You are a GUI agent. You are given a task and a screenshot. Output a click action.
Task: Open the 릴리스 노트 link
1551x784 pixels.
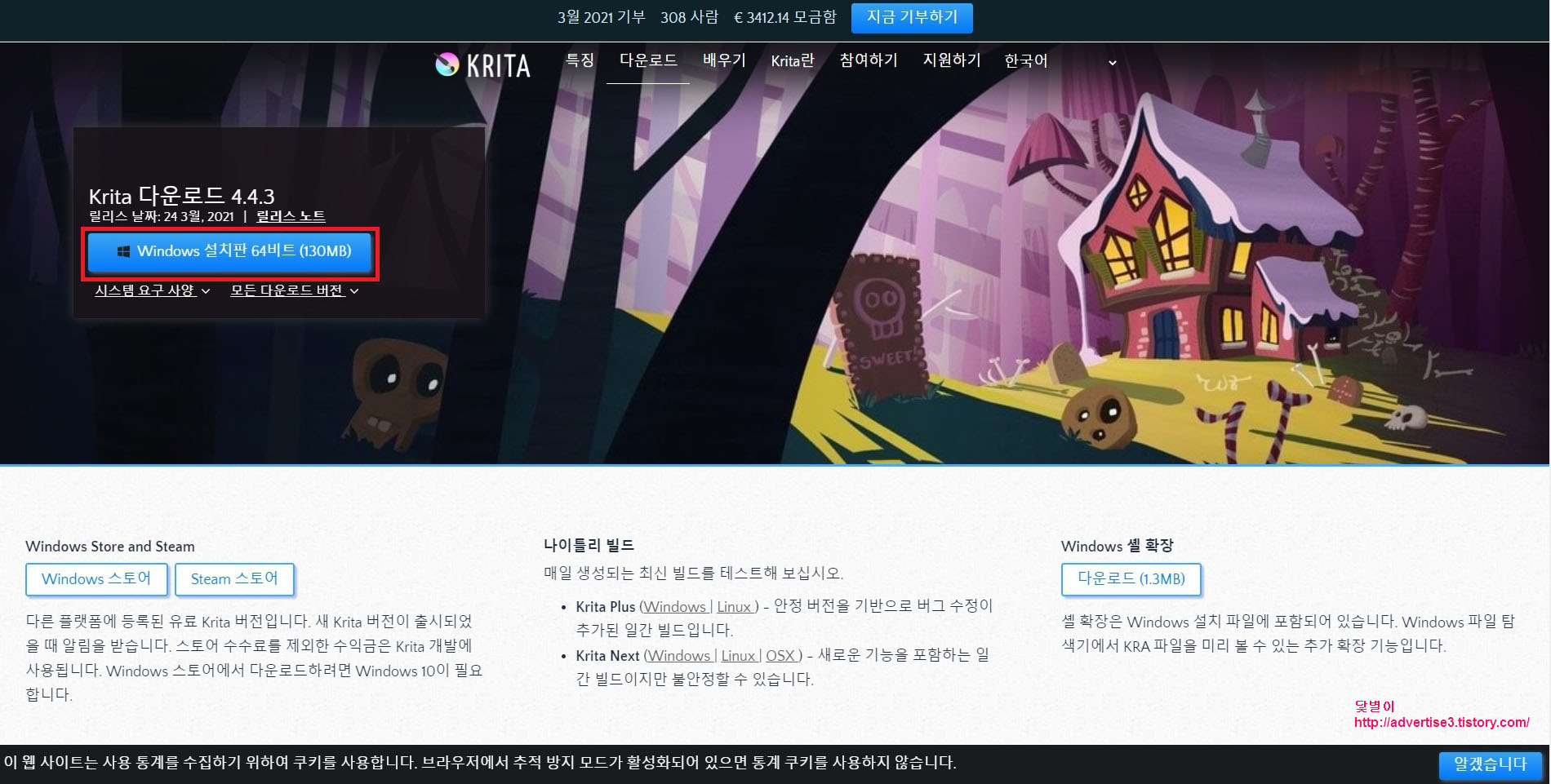(x=291, y=216)
